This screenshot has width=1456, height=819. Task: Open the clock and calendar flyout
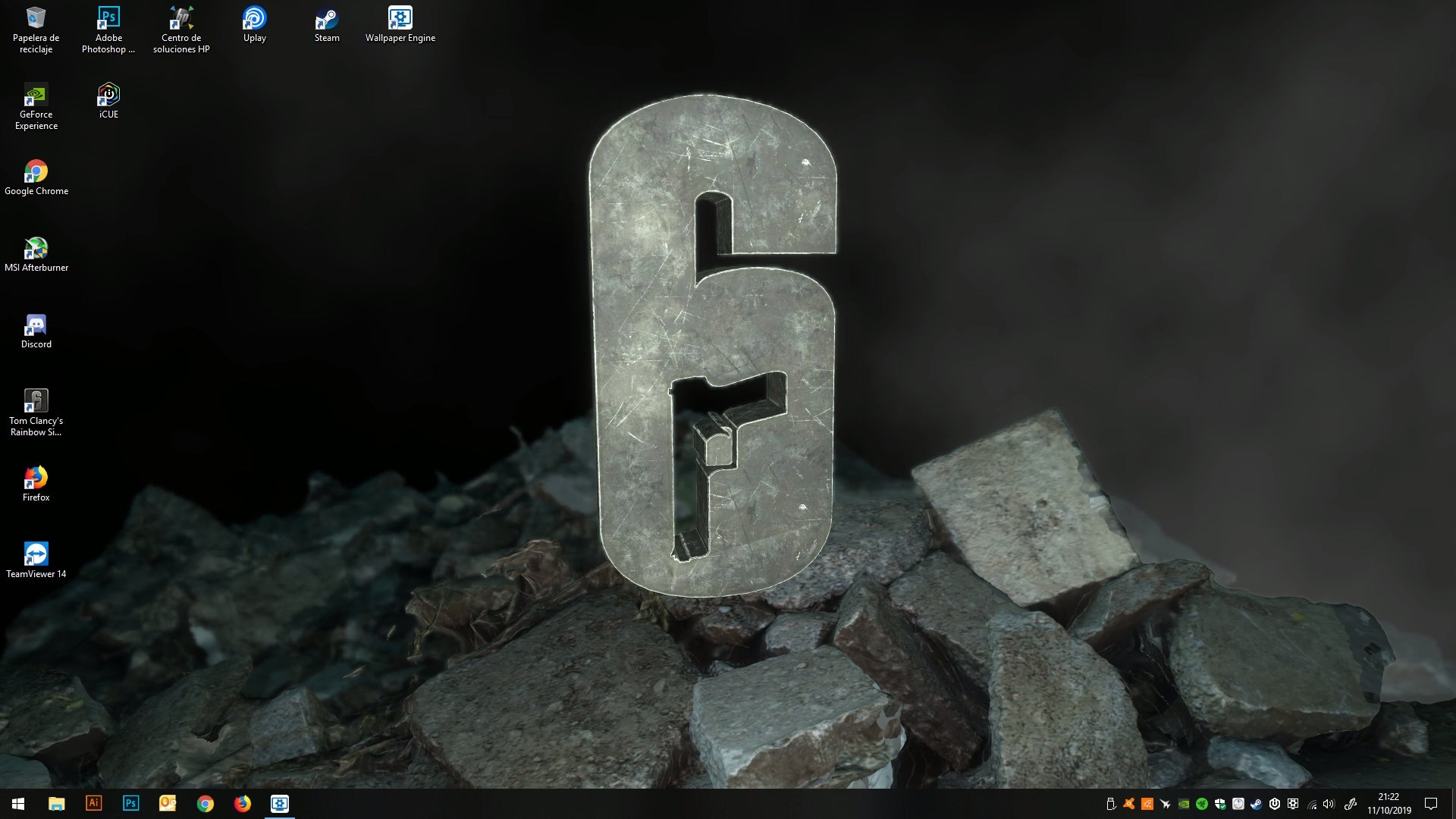pos(1389,804)
